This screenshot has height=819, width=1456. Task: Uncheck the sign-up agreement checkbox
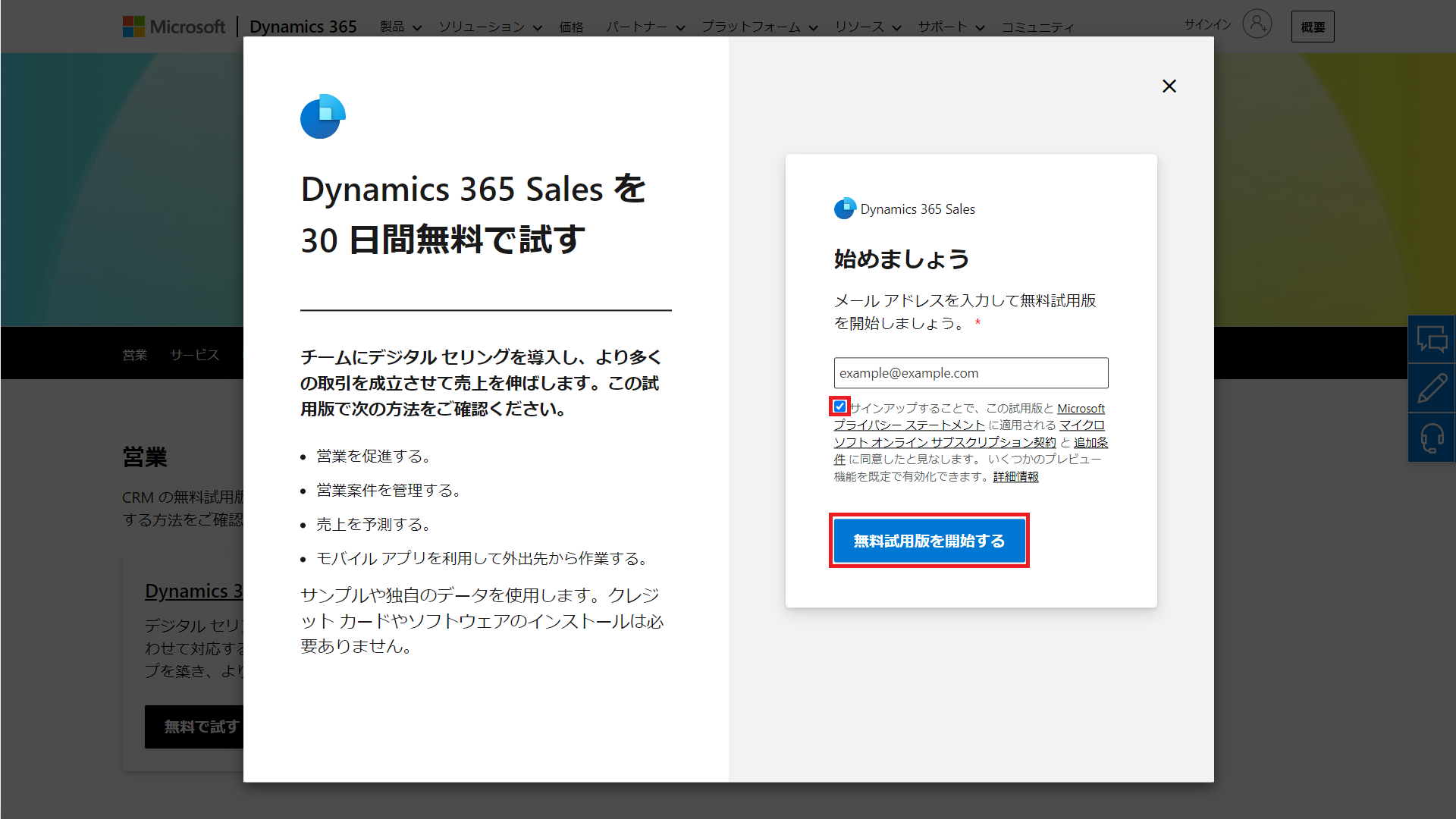tap(839, 406)
